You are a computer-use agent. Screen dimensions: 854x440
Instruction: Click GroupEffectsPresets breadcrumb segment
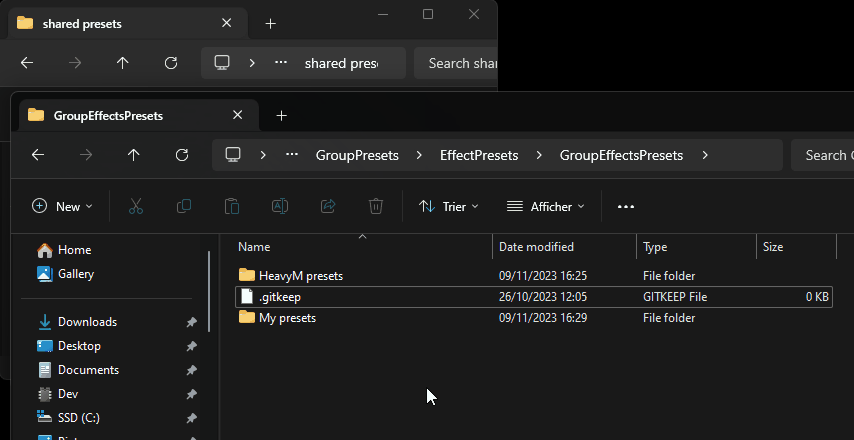[x=621, y=155]
